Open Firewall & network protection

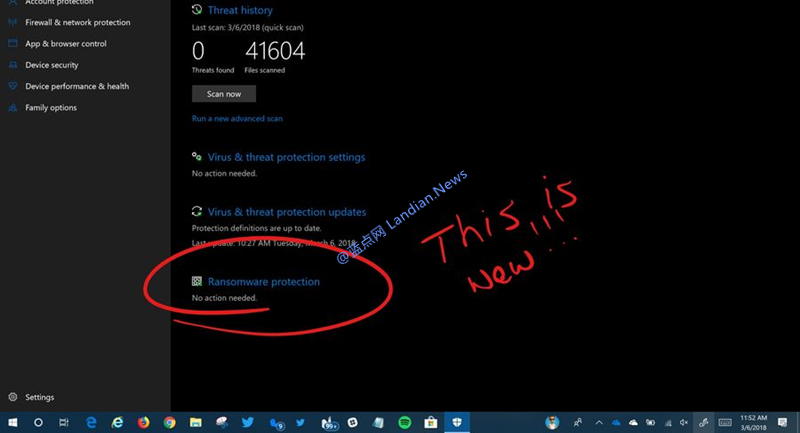tap(78, 22)
